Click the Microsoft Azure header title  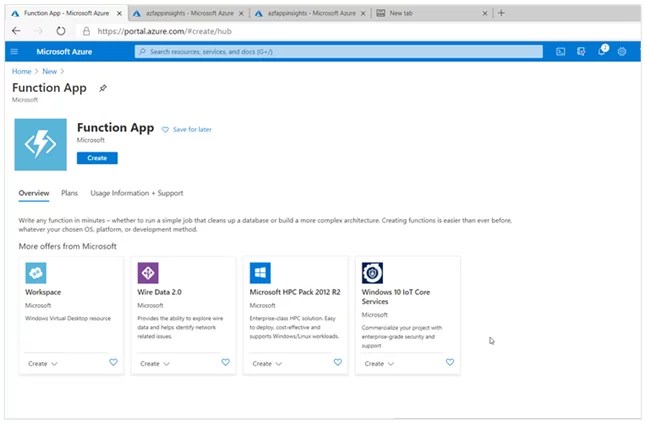tap(64, 51)
